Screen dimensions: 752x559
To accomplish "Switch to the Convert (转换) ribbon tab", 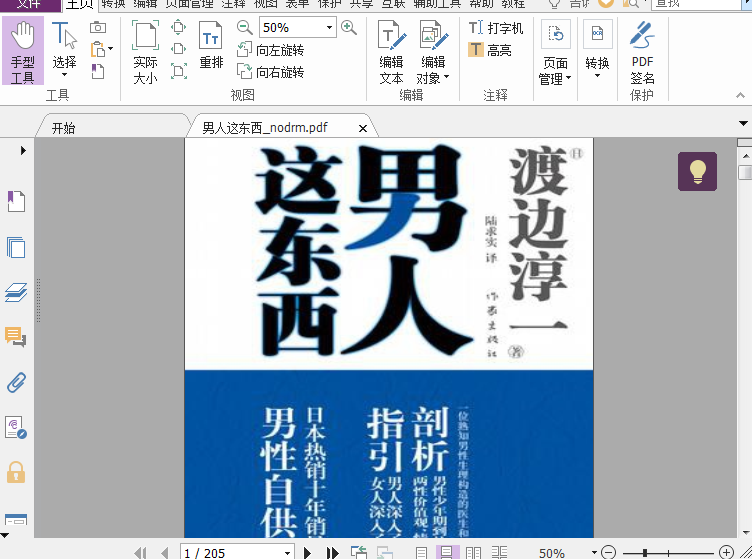I will (x=114, y=4).
